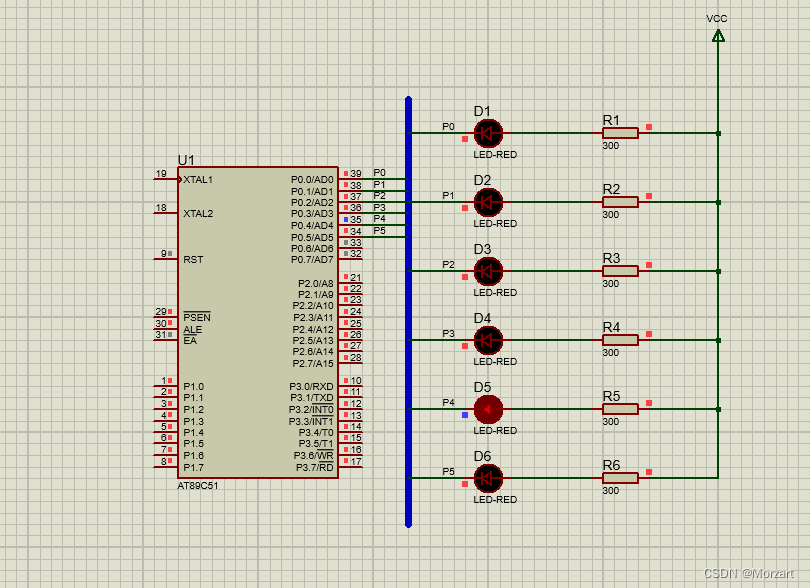The height and width of the screenshot is (588, 810).
Task: Click the 300 value under R6
Action: pyautogui.click(x=611, y=491)
